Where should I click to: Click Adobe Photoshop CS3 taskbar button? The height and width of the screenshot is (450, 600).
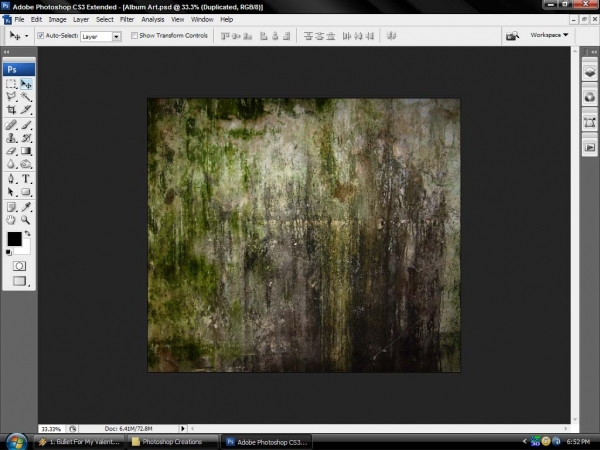click(x=267, y=442)
